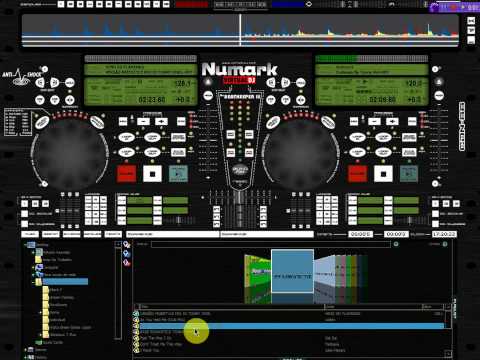Toggle upper checkbox in left deck lower panel
The width and height of the screenshot is (480, 360).
coord(24,214)
